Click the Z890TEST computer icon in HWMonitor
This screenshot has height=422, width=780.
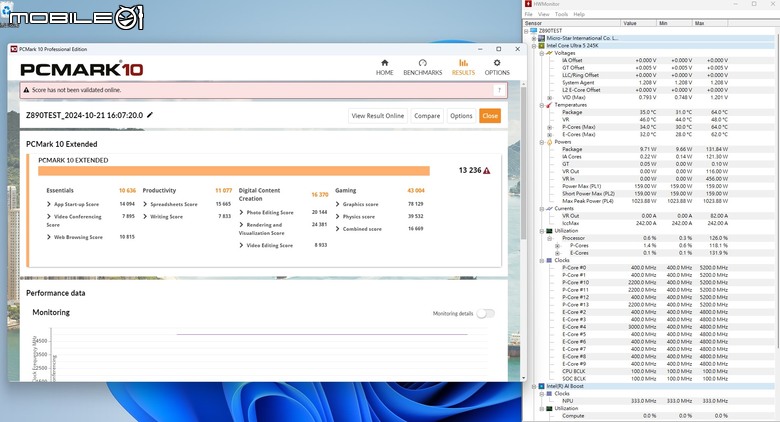[x=534, y=30]
